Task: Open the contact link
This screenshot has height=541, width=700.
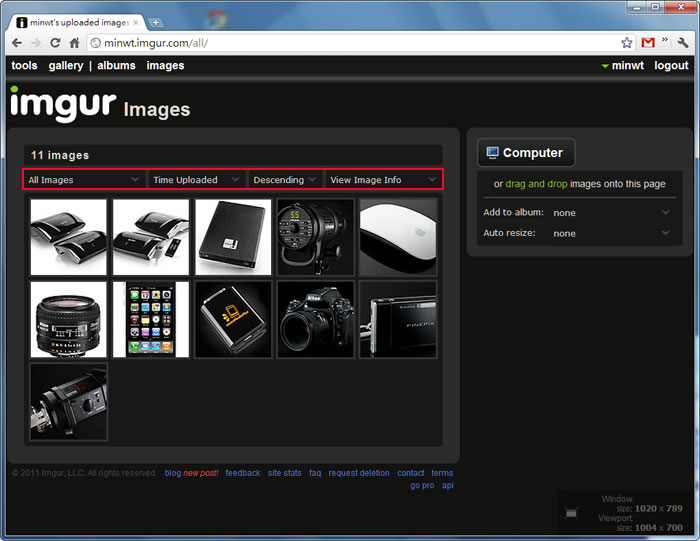Action: [x=411, y=473]
